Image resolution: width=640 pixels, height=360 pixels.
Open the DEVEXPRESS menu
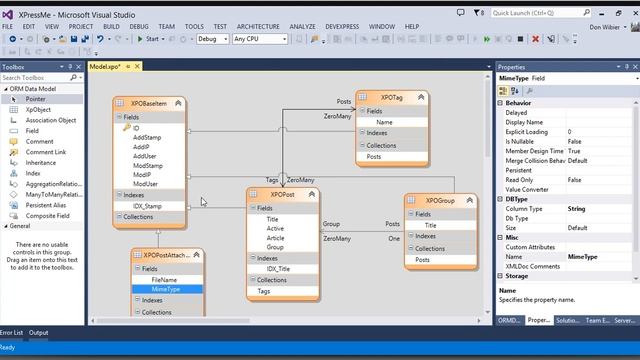(x=342, y=27)
